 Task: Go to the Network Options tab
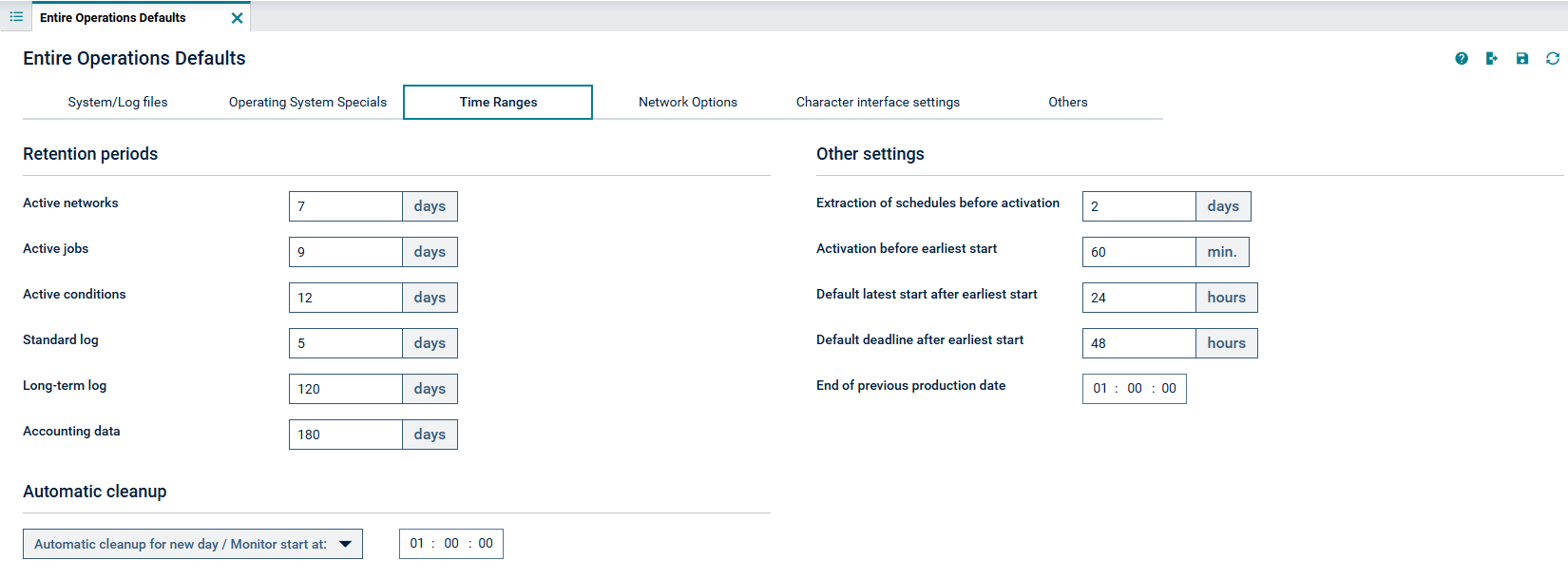[688, 102]
